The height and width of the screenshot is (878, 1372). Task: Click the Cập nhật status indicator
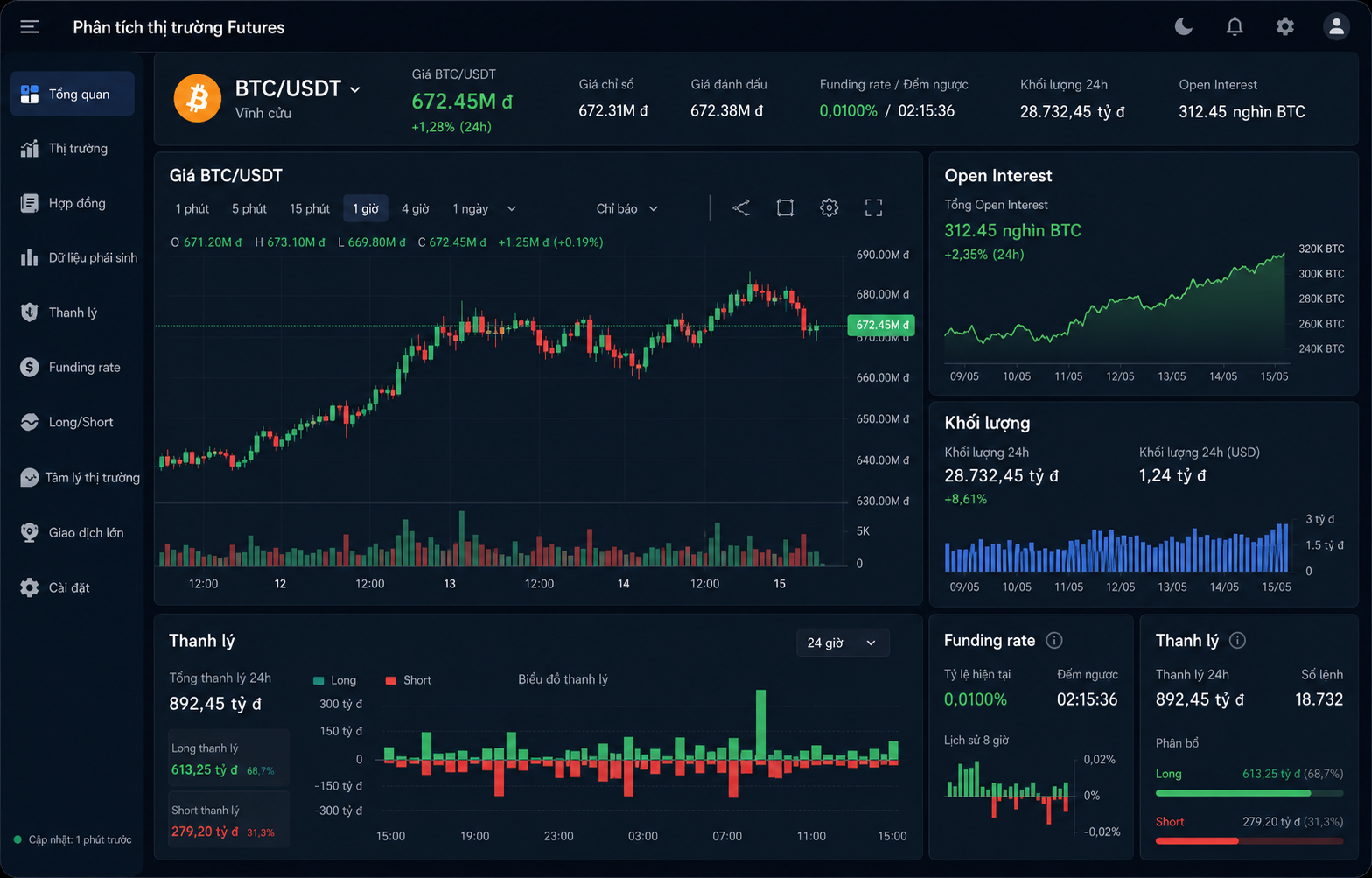(x=73, y=839)
